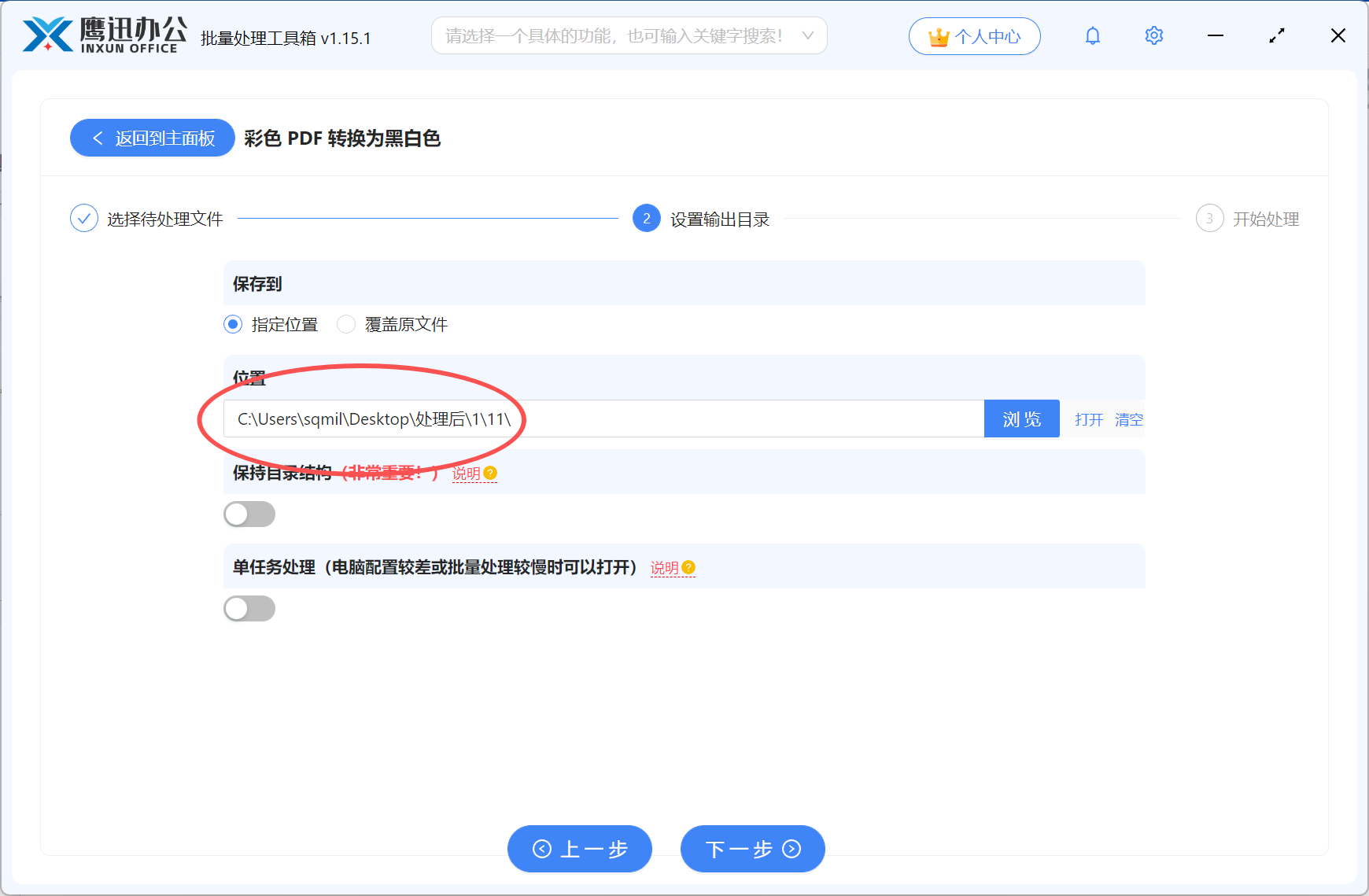Viewport: 1369px width, 896px height.
Task: Click the 上一步 button
Action: tap(580, 849)
